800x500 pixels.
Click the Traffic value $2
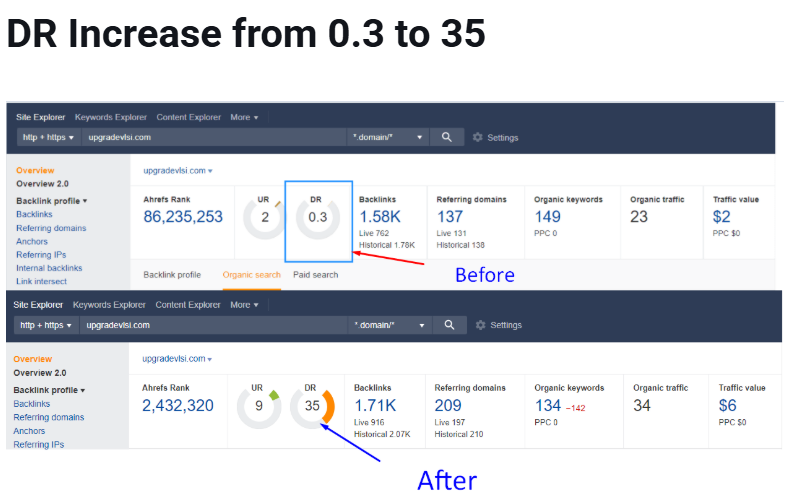(721, 217)
